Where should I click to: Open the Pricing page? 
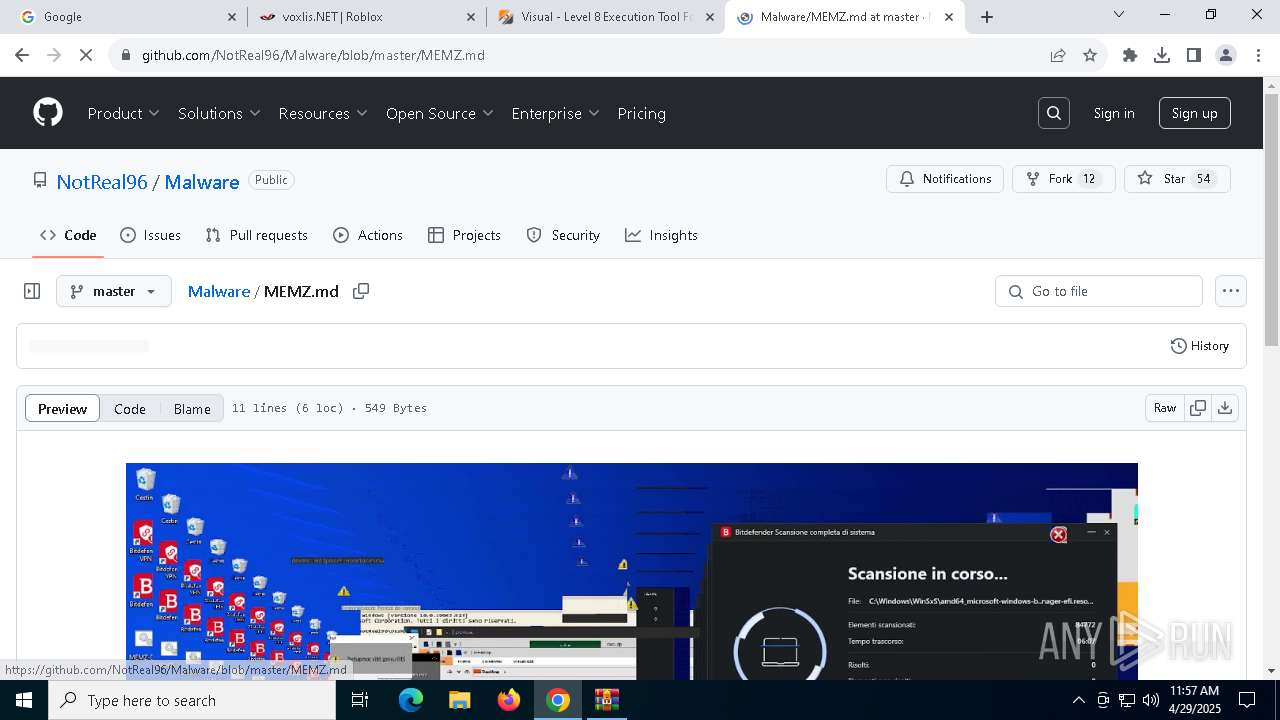642,113
